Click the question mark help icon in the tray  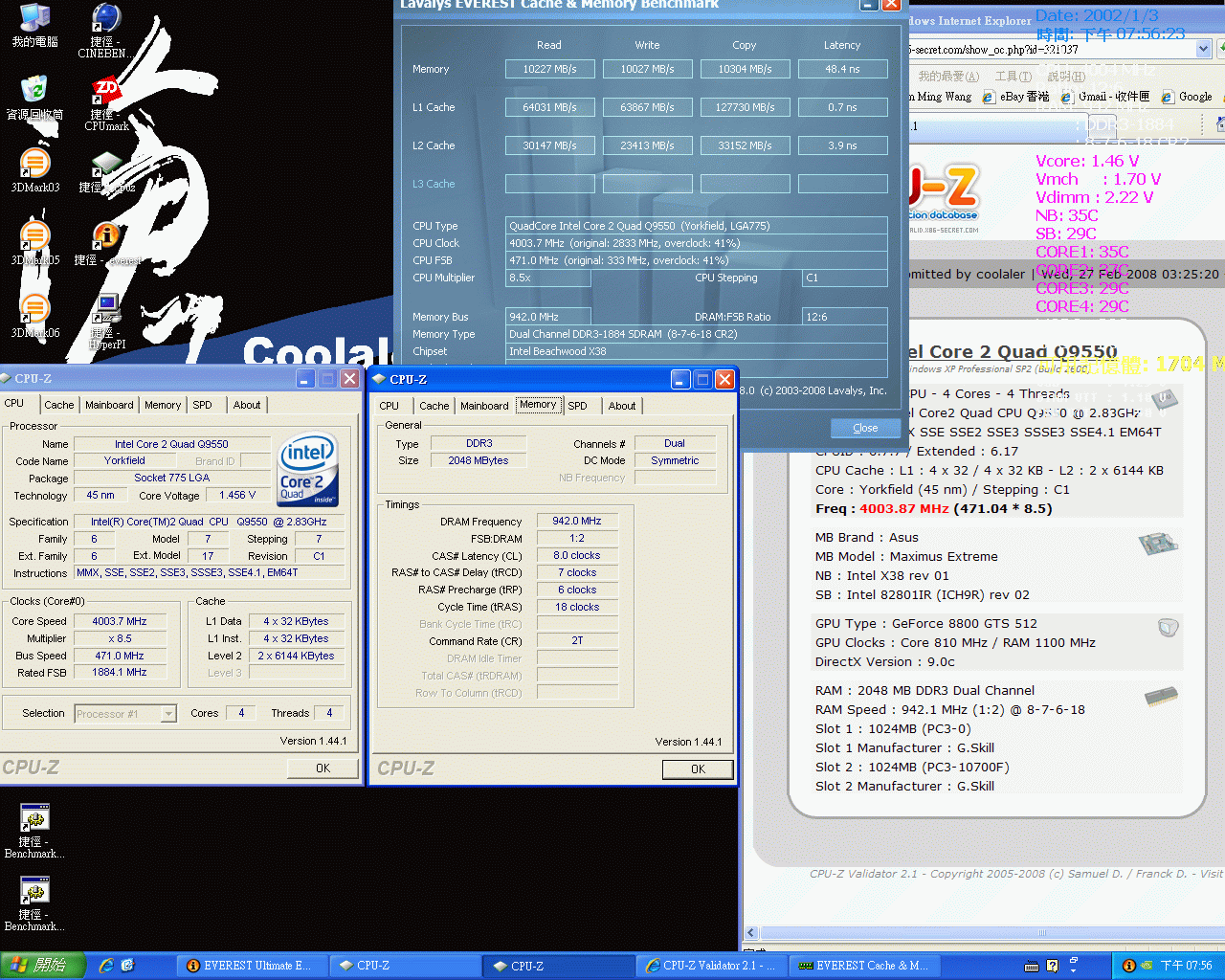[1053, 966]
